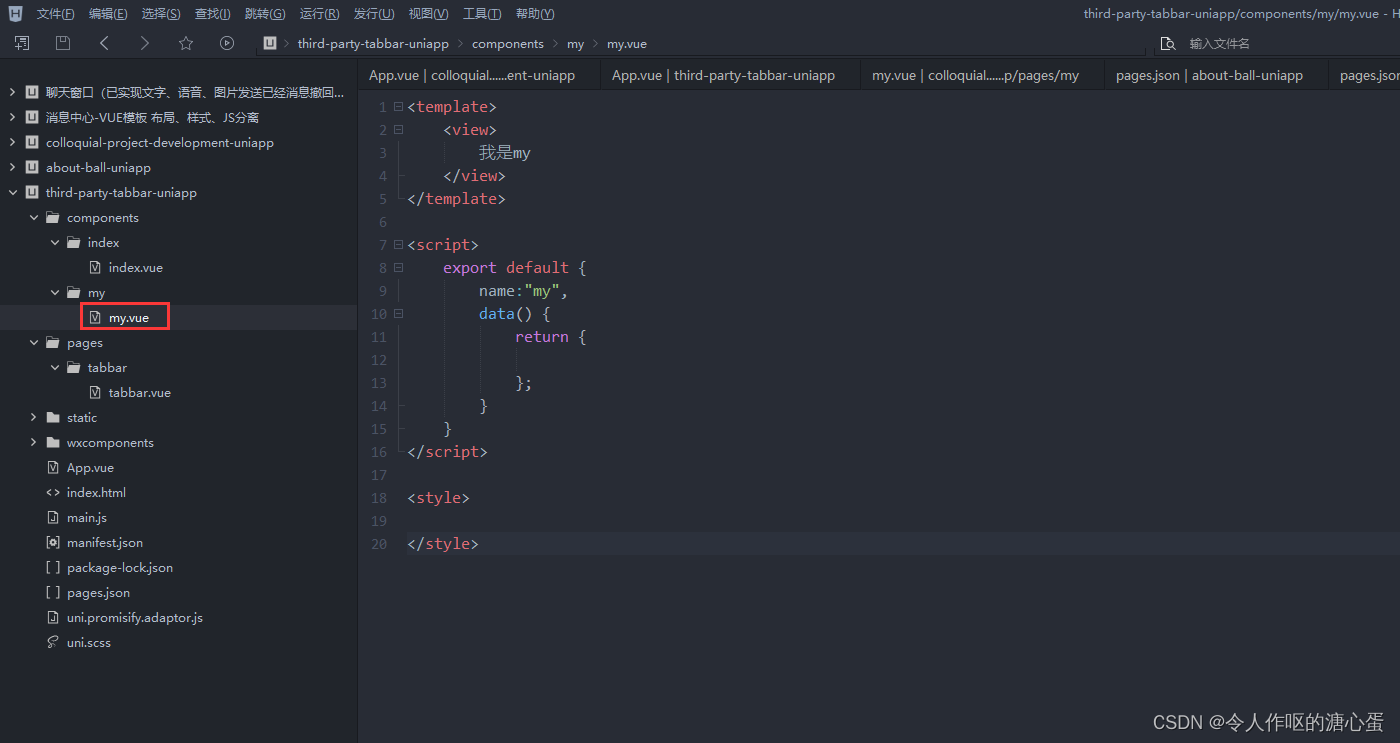Click line number 20 in the gutter
The width and height of the screenshot is (1400, 743).
coord(378,544)
